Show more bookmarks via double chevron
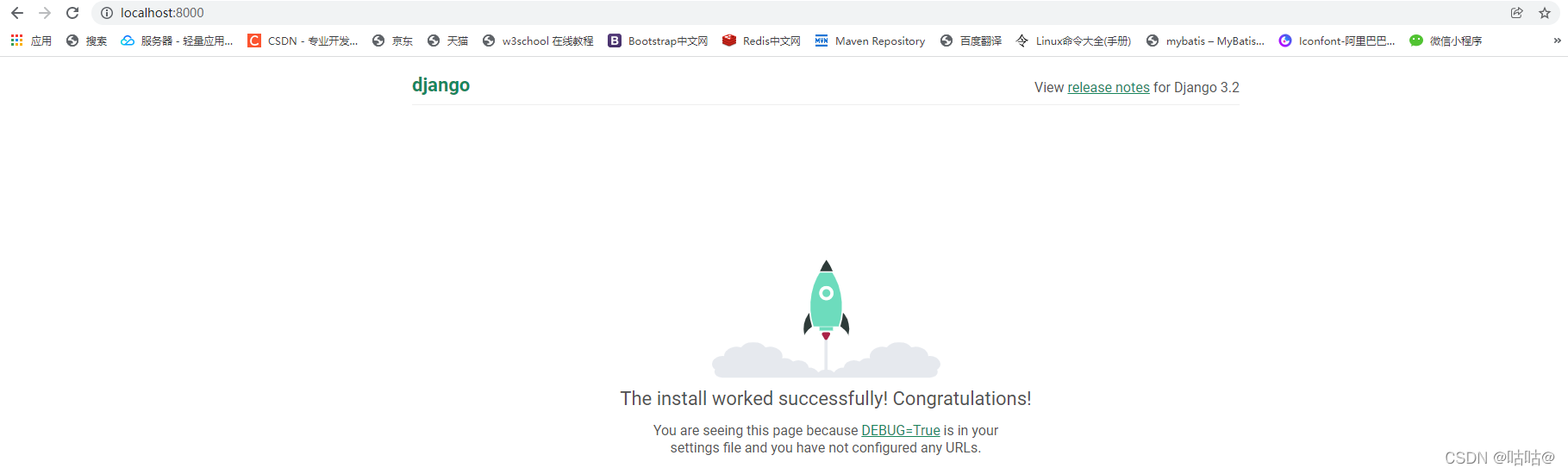Viewport: 1568px width, 474px height. pyautogui.click(x=1557, y=41)
